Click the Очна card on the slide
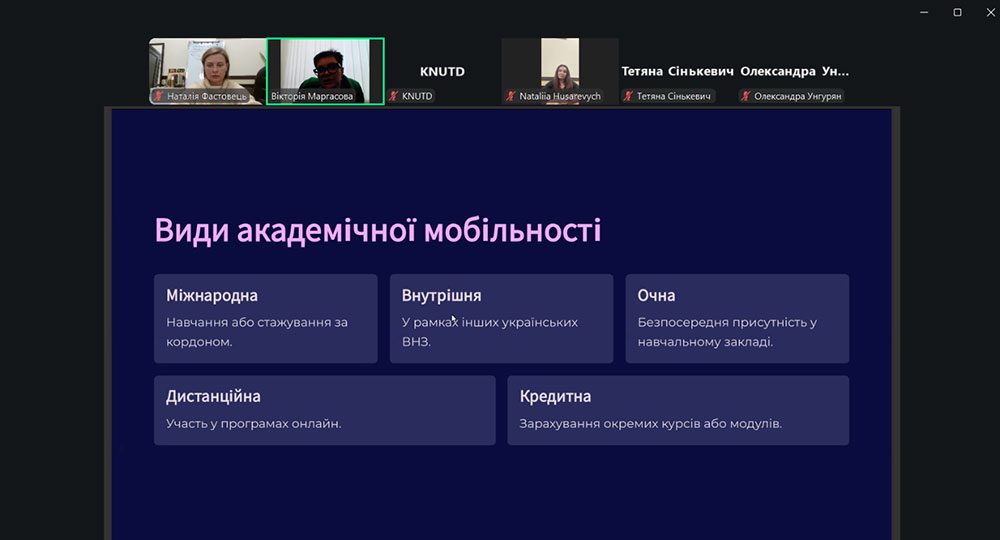The height and width of the screenshot is (540, 1000). tap(737, 318)
